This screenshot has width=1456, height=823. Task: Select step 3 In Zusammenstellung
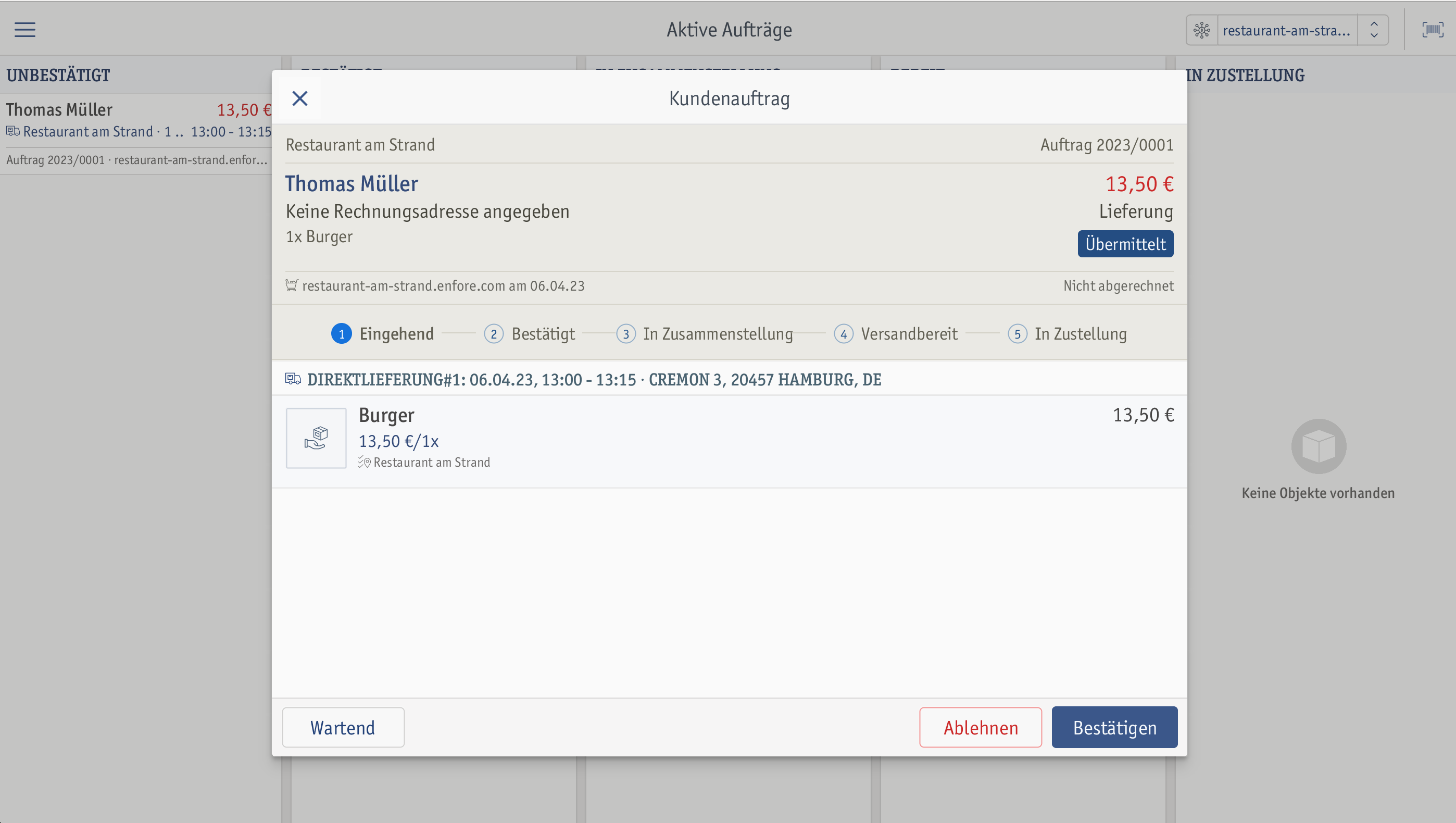click(x=704, y=333)
